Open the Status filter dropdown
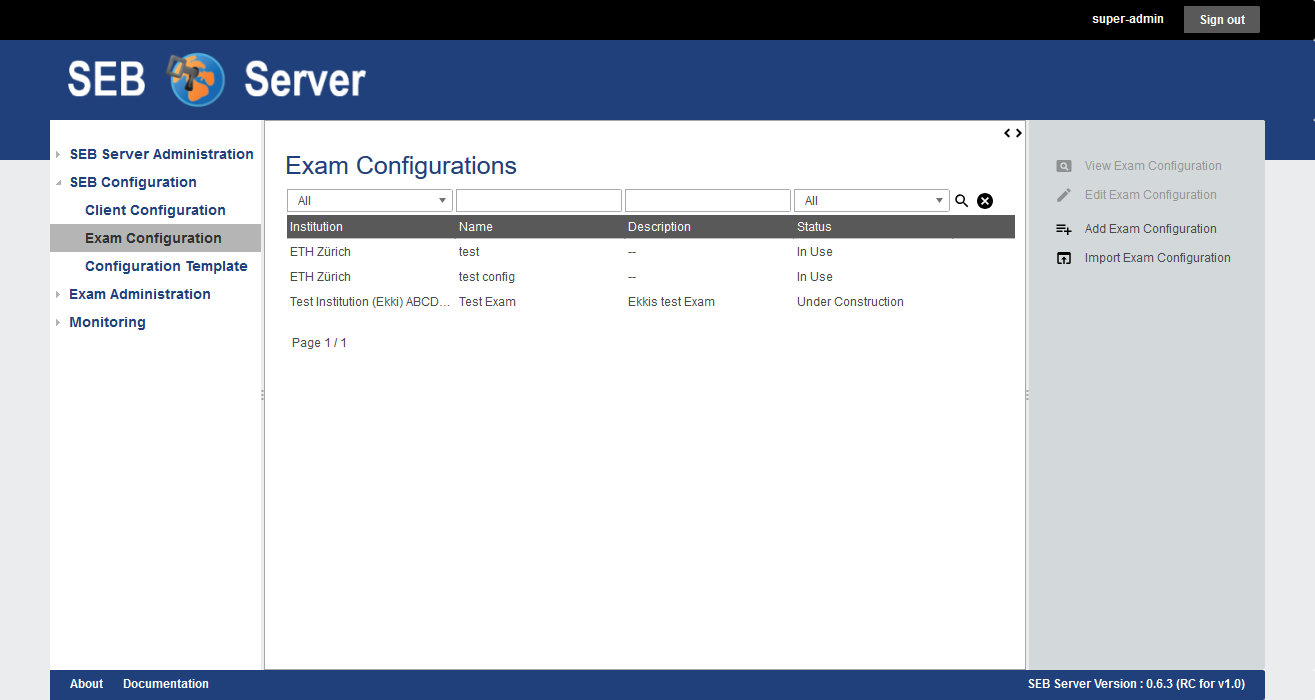The image size is (1315, 700). [871, 201]
